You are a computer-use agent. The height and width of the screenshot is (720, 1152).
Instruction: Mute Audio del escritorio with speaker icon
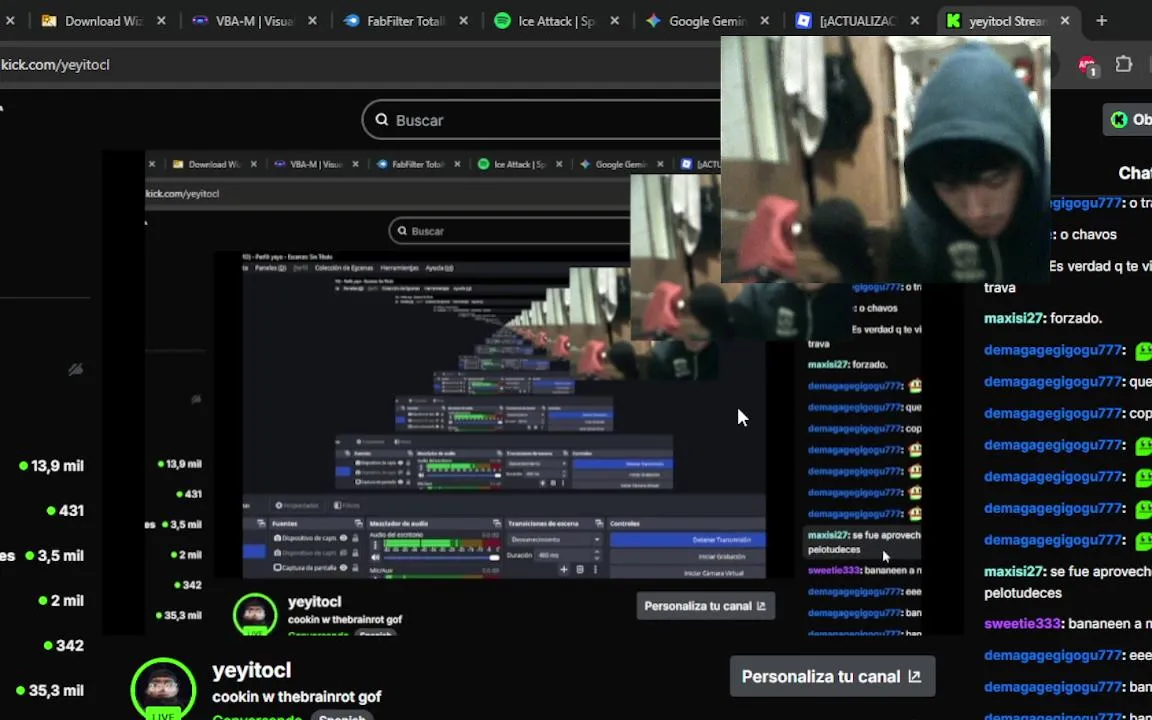coord(375,557)
